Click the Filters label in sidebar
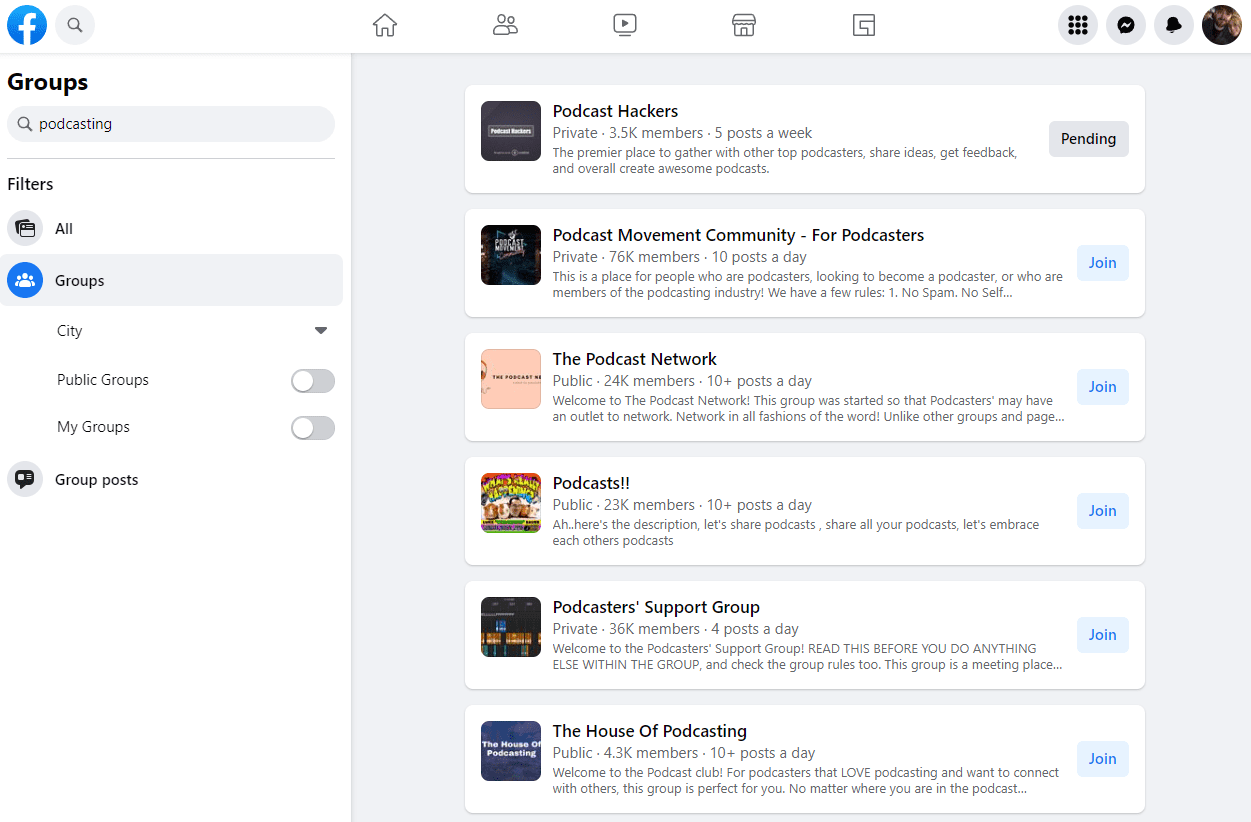This screenshot has width=1251, height=822. coord(30,184)
